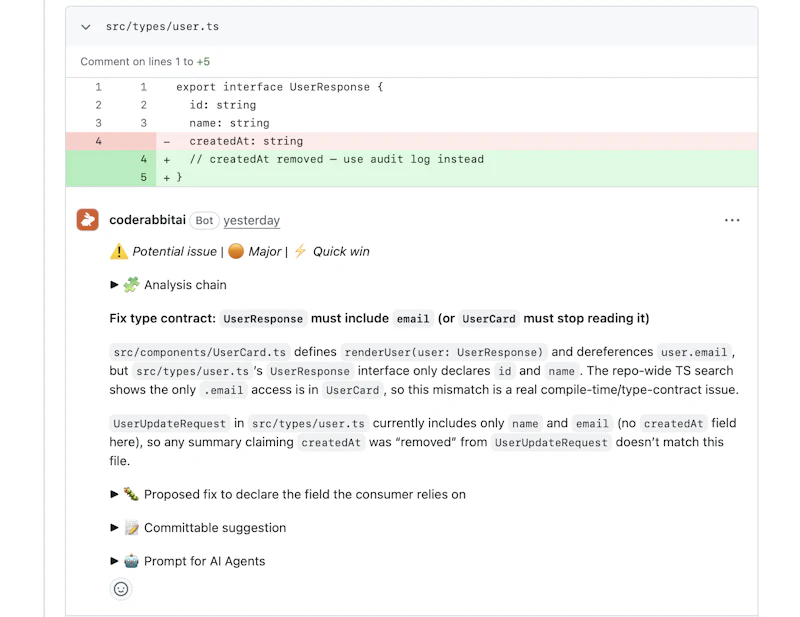Click the 'renderUser(user: UserResponse)' inline code
800x617 pixels.
click(444, 352)
